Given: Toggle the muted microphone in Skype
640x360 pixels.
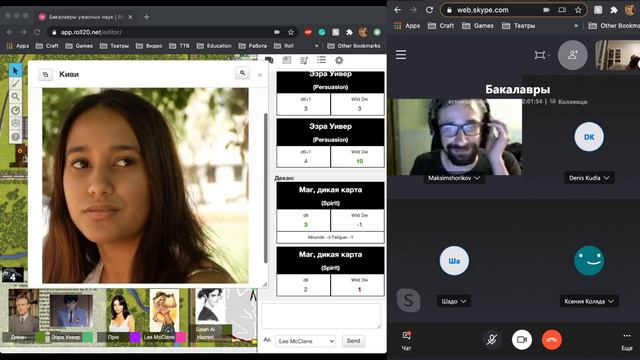Looking at the screenshot, I should tap(492, 340).
